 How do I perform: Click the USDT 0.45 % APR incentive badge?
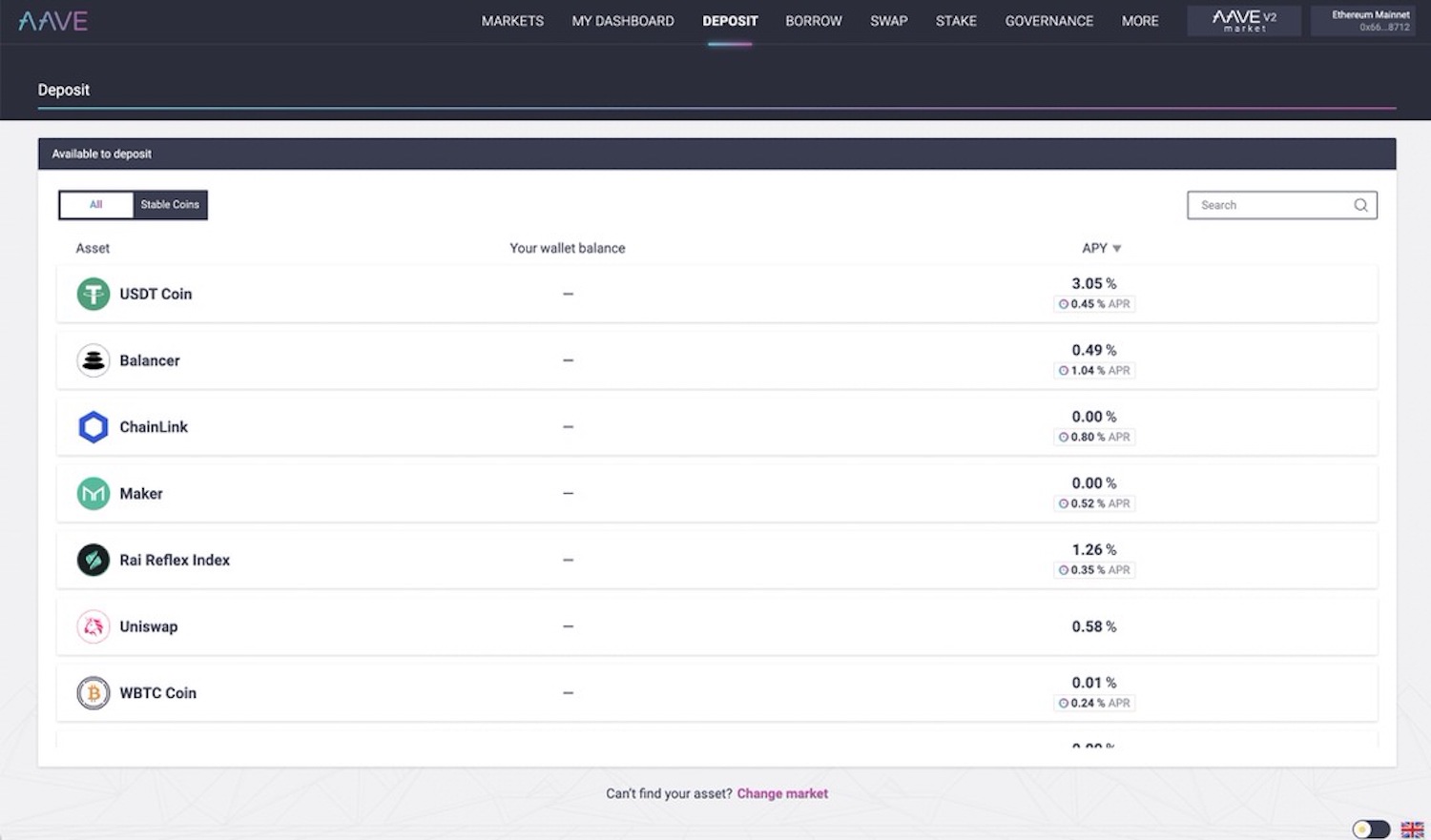coord(1094,304)
